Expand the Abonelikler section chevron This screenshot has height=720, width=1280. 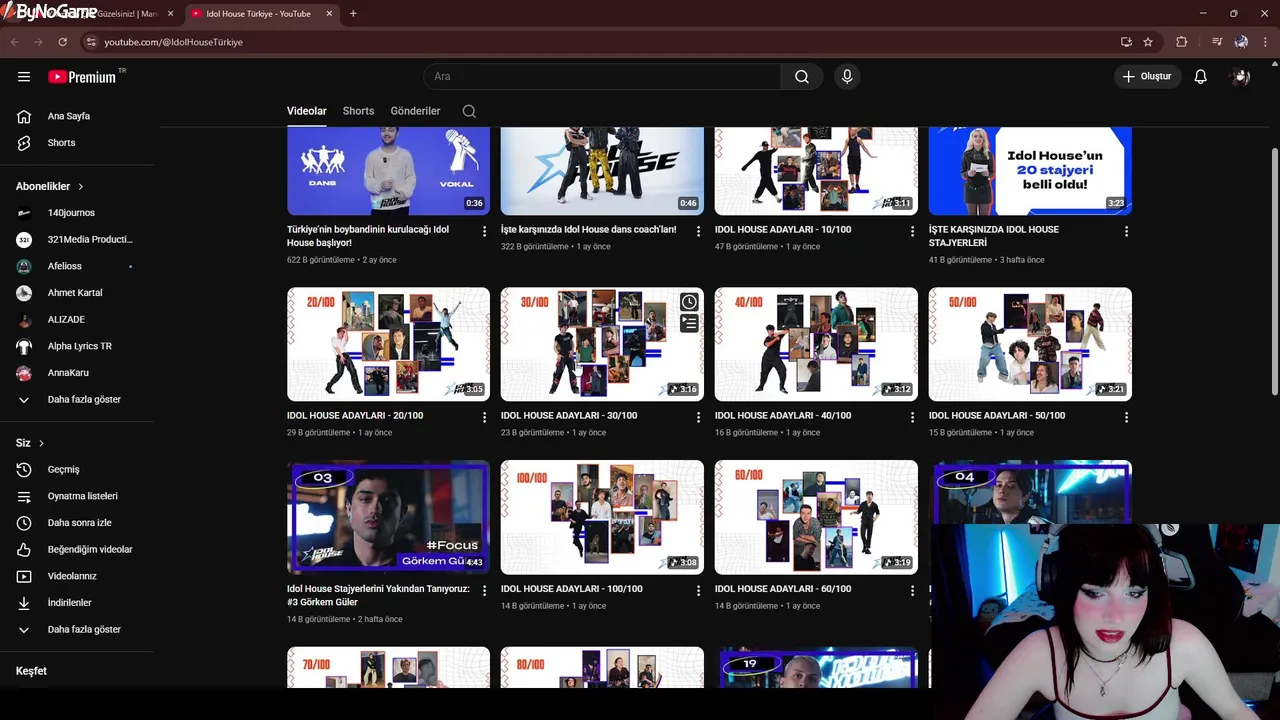[81, 186]
